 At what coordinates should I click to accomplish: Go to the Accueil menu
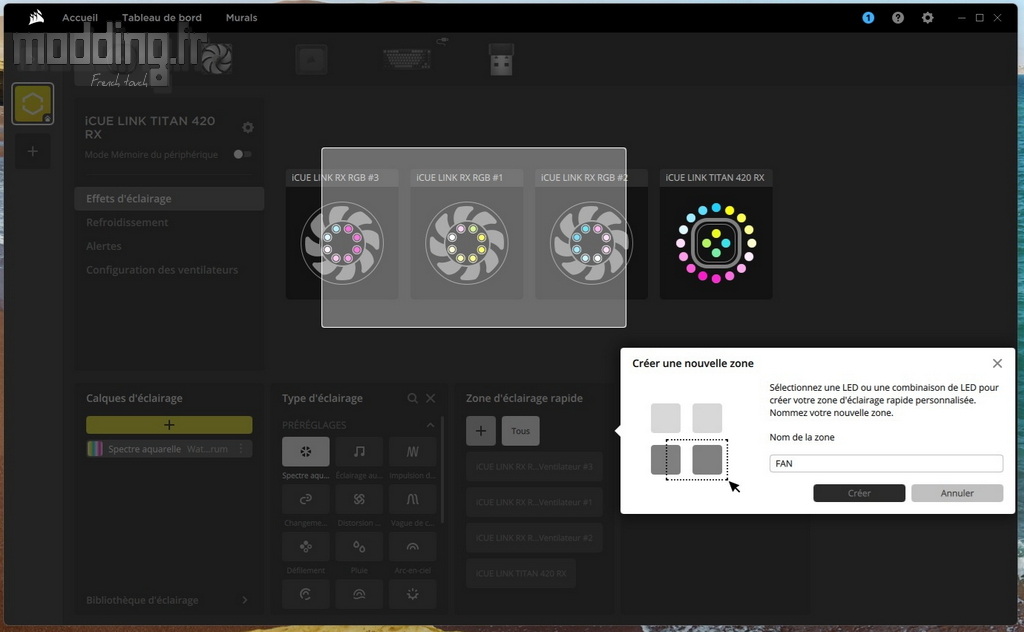pyautogui.click(x=80, y=18)
